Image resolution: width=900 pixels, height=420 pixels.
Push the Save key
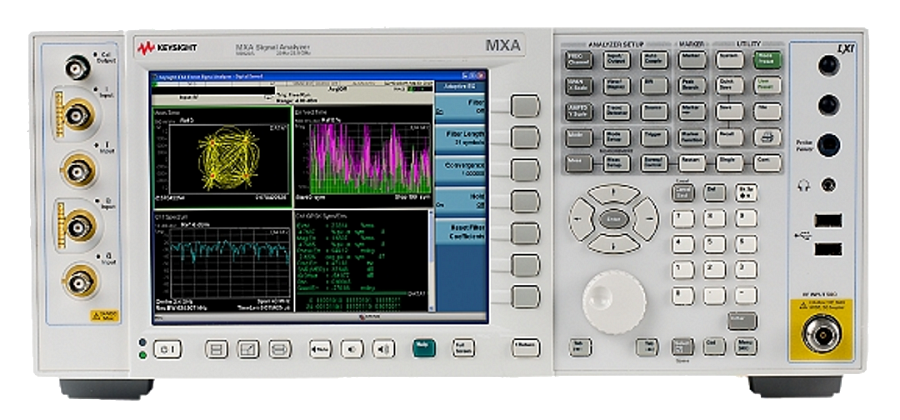pyautogui.click(x=730, y=111)
